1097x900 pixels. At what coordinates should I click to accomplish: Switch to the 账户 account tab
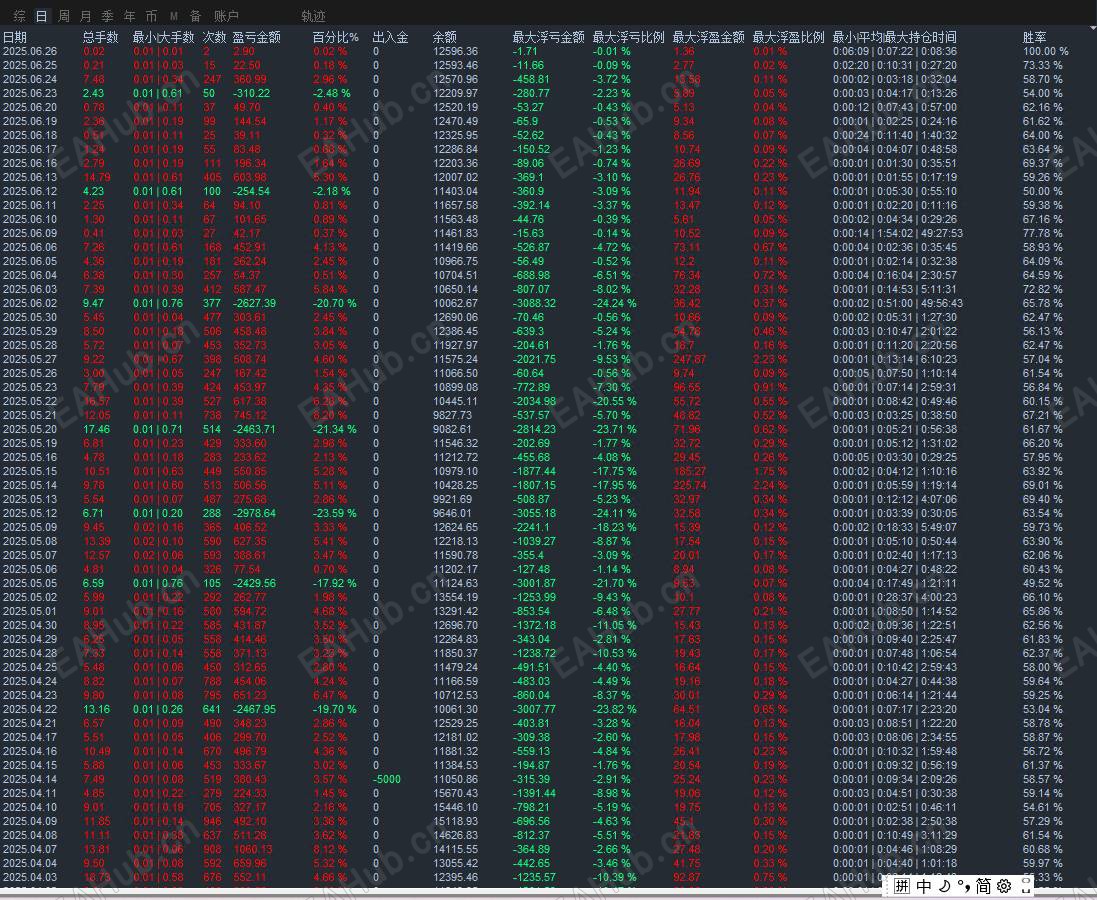(226, 16)
